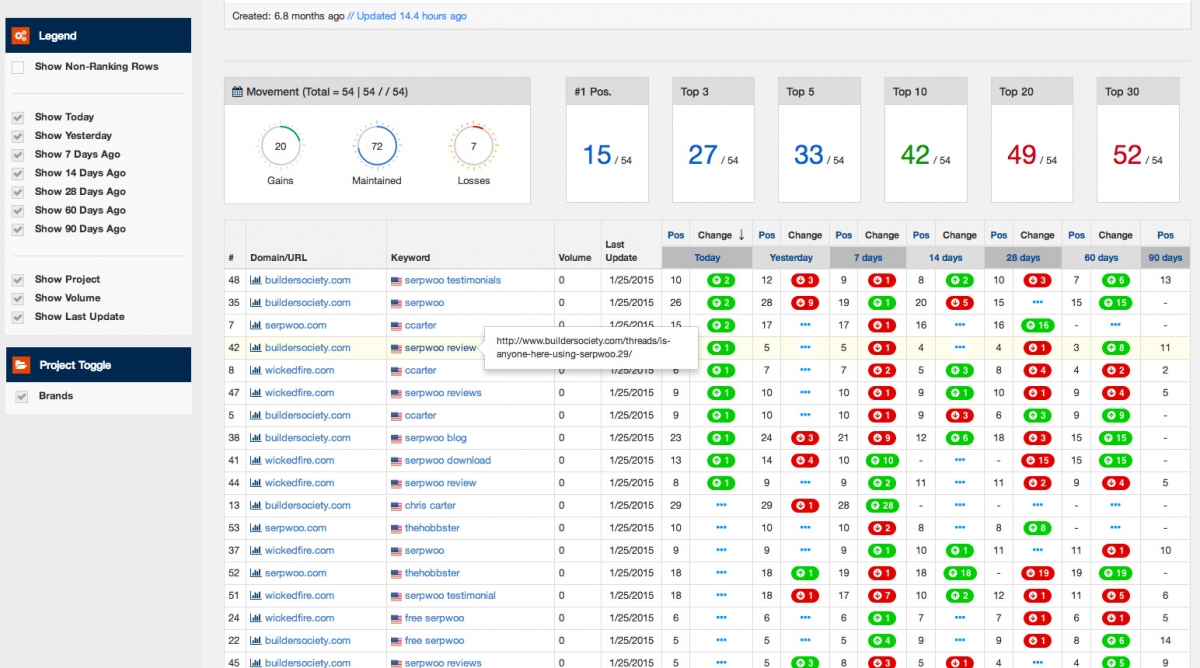Image resolution: width=1200 pixels, height=668 pixels.
Task: Uncheck the Show Yesterday option
Action: click(x=16, y=135)
